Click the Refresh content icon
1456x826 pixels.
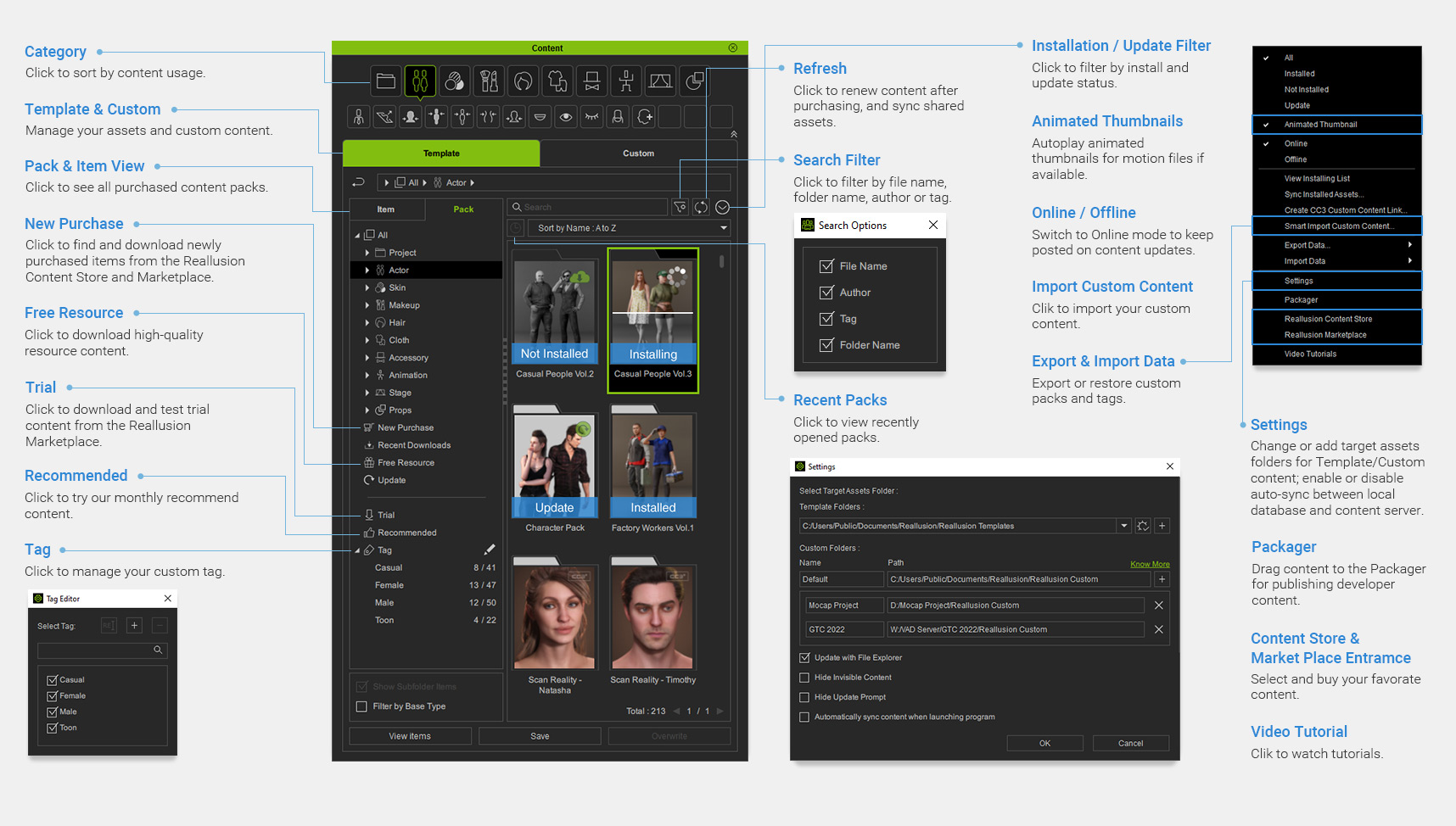701,207
